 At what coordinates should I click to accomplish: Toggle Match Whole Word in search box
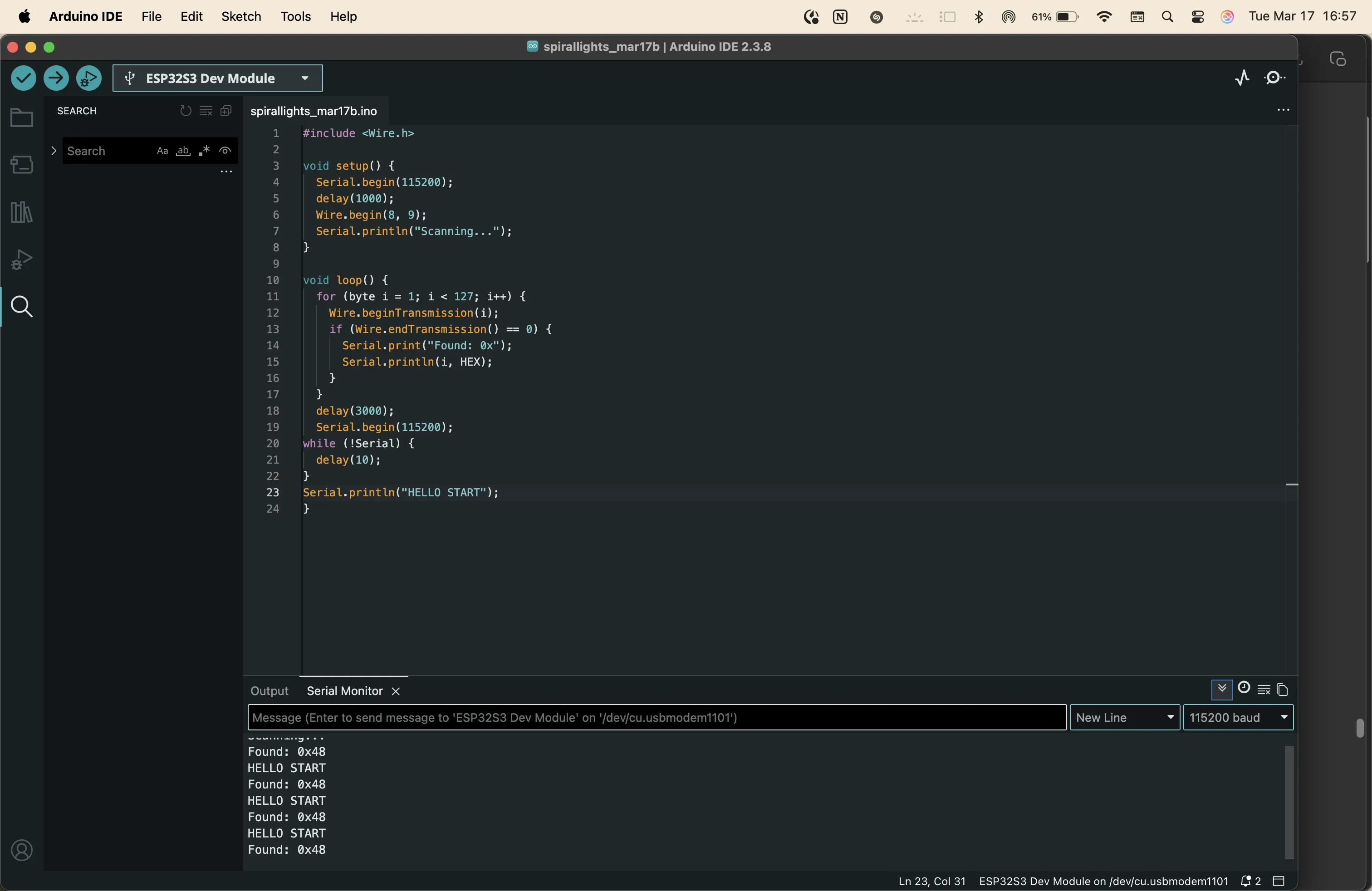point(183,151)
